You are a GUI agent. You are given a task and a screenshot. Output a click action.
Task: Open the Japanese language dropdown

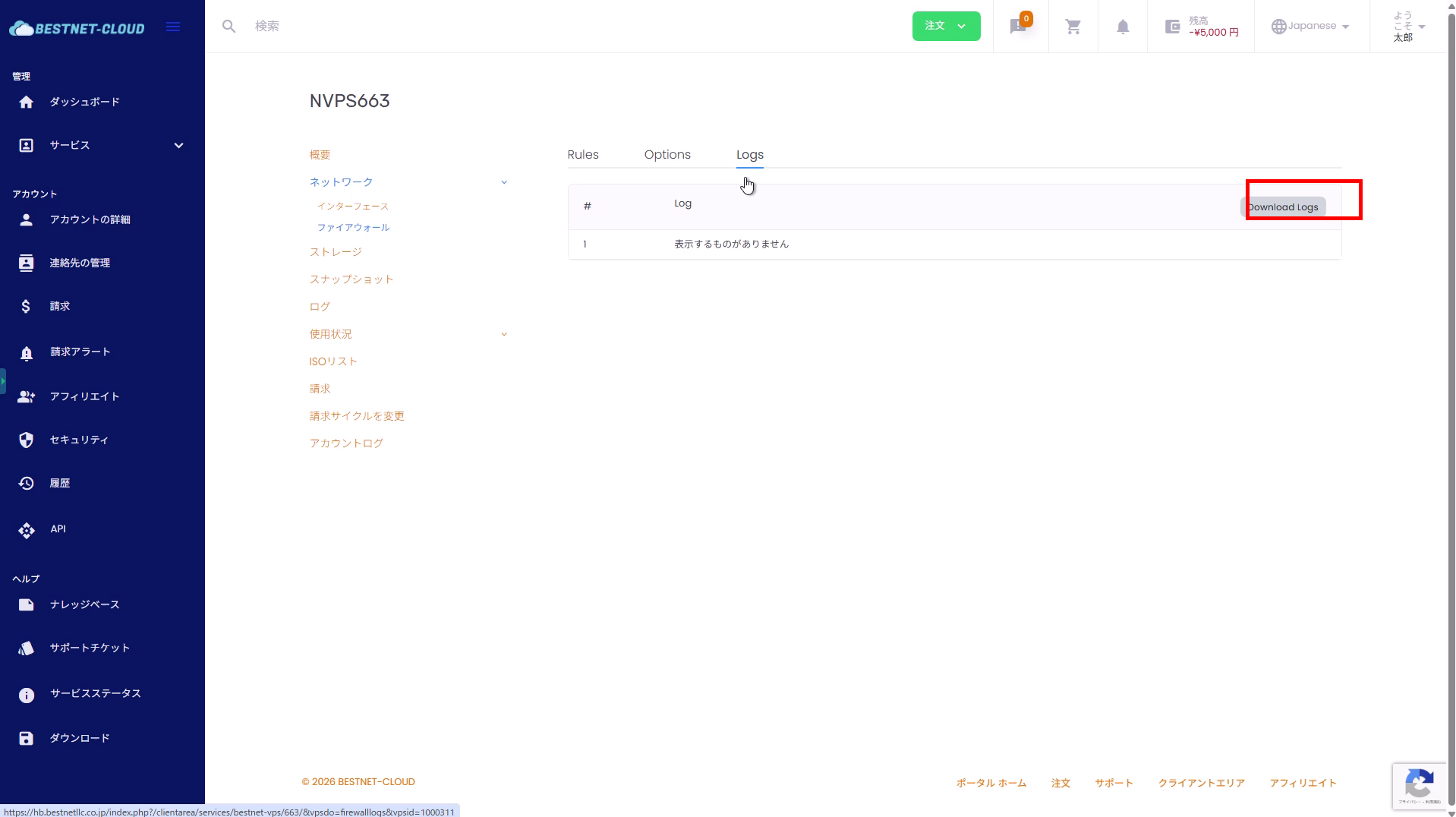1311,26
